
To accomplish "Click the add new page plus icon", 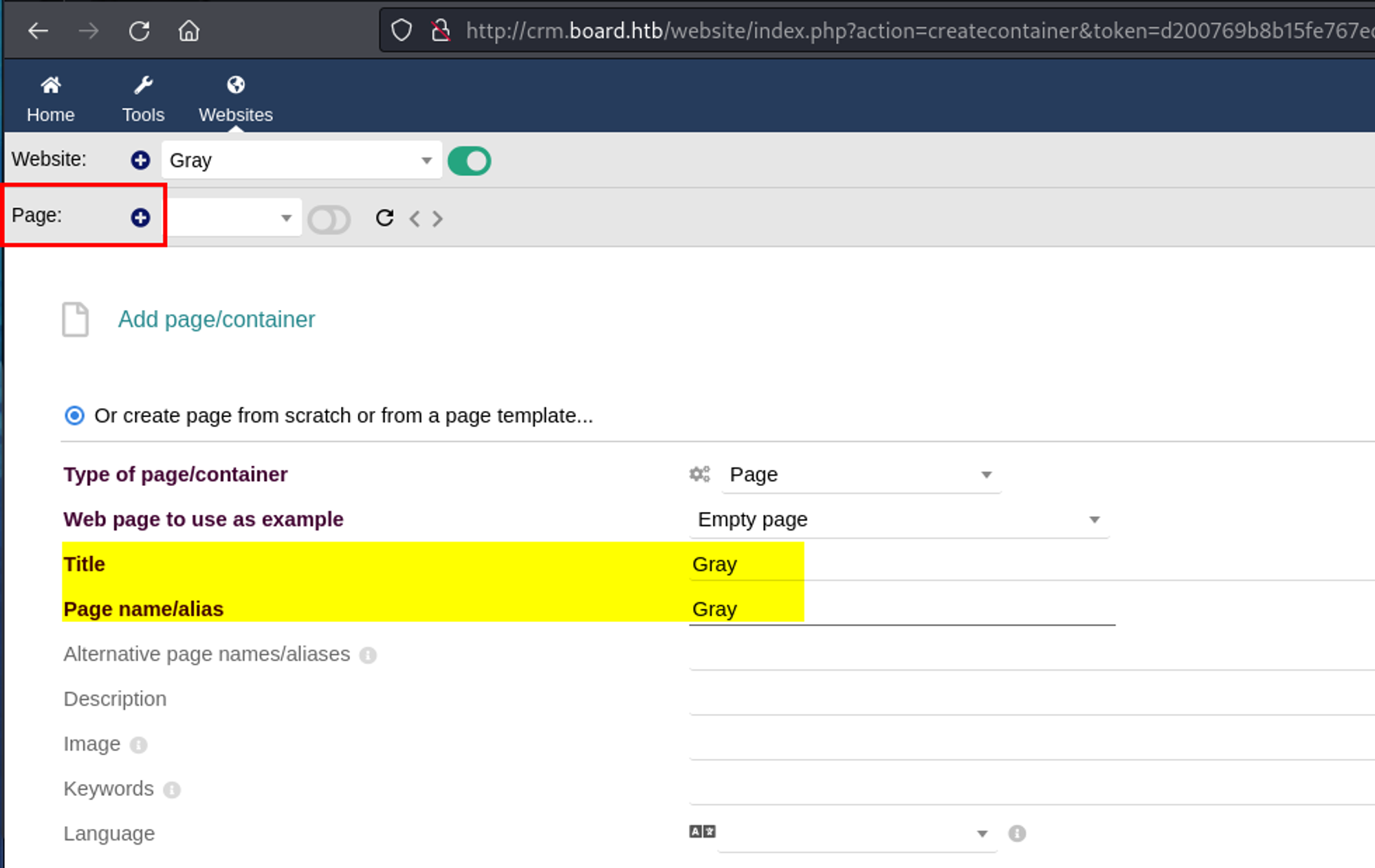I will pyautogui.click(x=140, y=218).
